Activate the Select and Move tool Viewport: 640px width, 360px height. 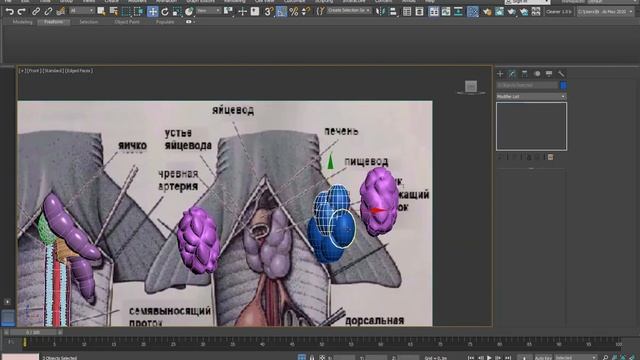click(152, 11)
